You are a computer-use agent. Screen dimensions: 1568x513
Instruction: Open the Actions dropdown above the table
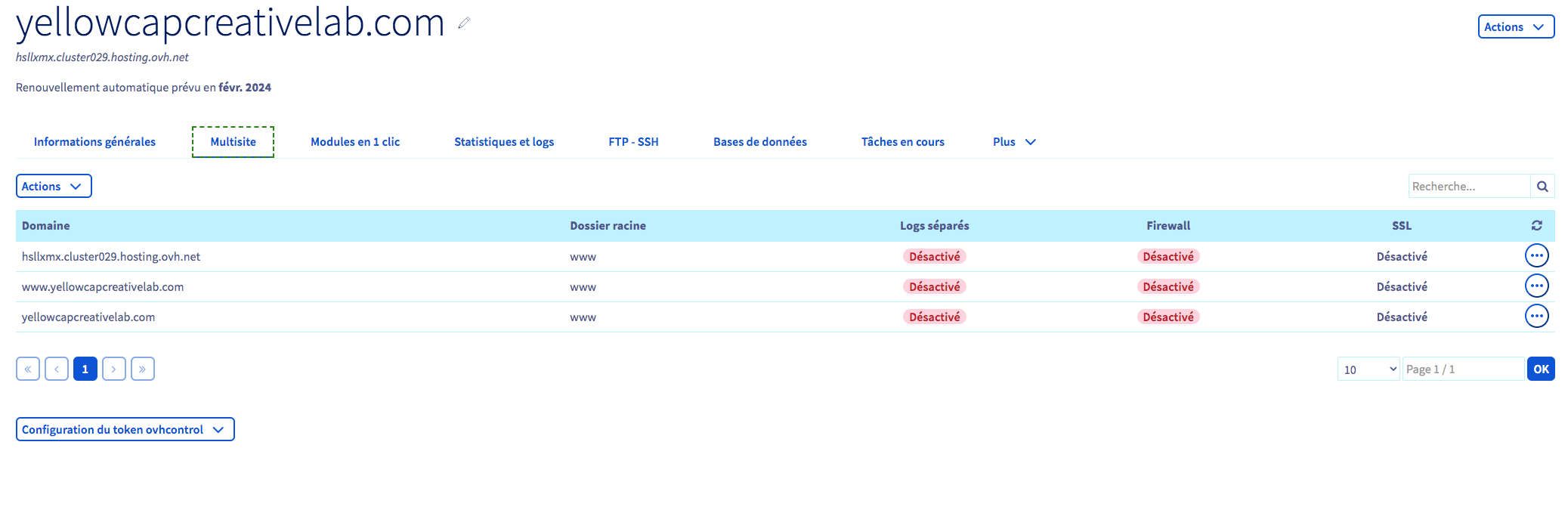[53, 186]
